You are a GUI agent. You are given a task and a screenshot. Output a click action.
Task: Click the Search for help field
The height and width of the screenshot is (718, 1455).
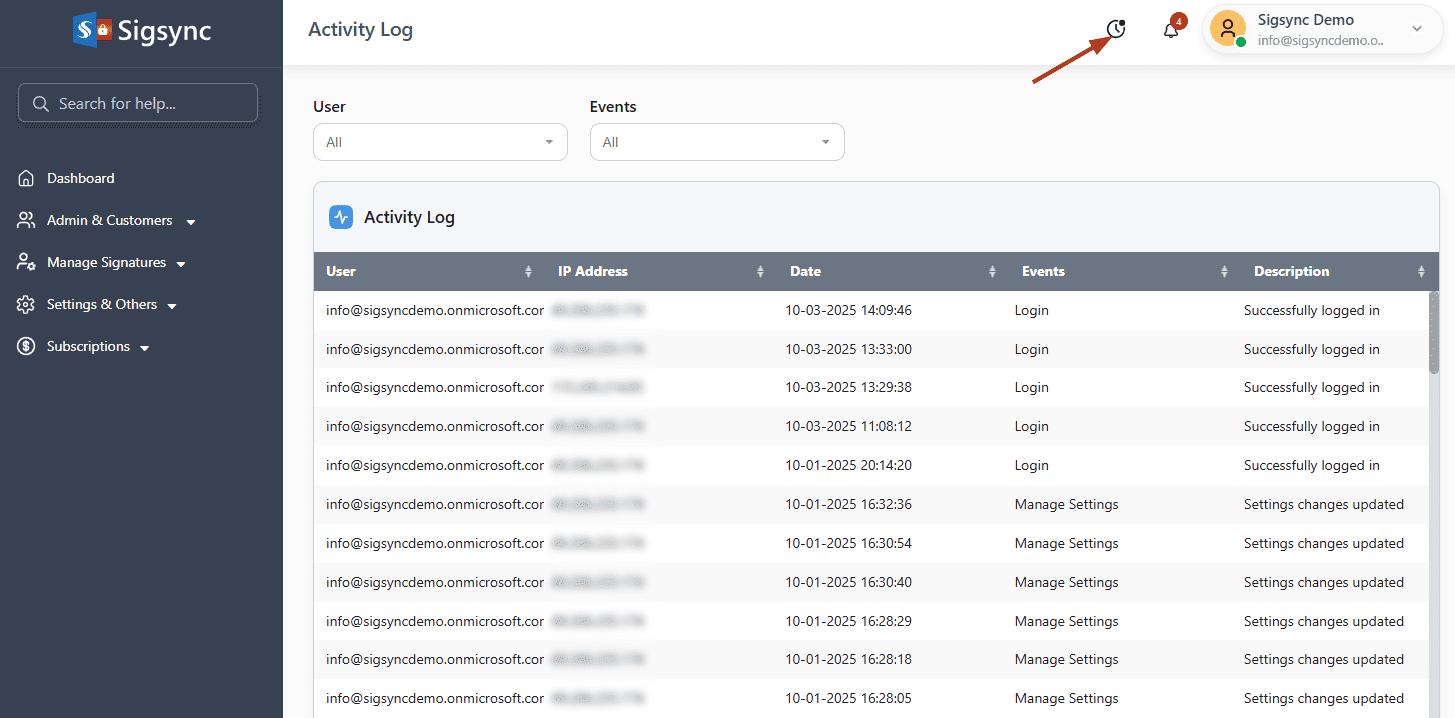coord(138,103)
